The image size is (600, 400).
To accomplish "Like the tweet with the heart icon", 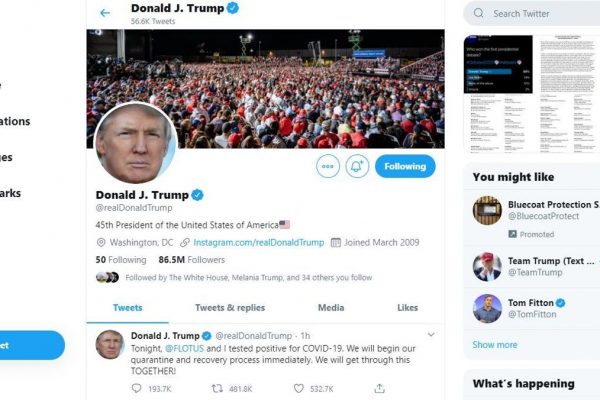I will pos(299,389).
